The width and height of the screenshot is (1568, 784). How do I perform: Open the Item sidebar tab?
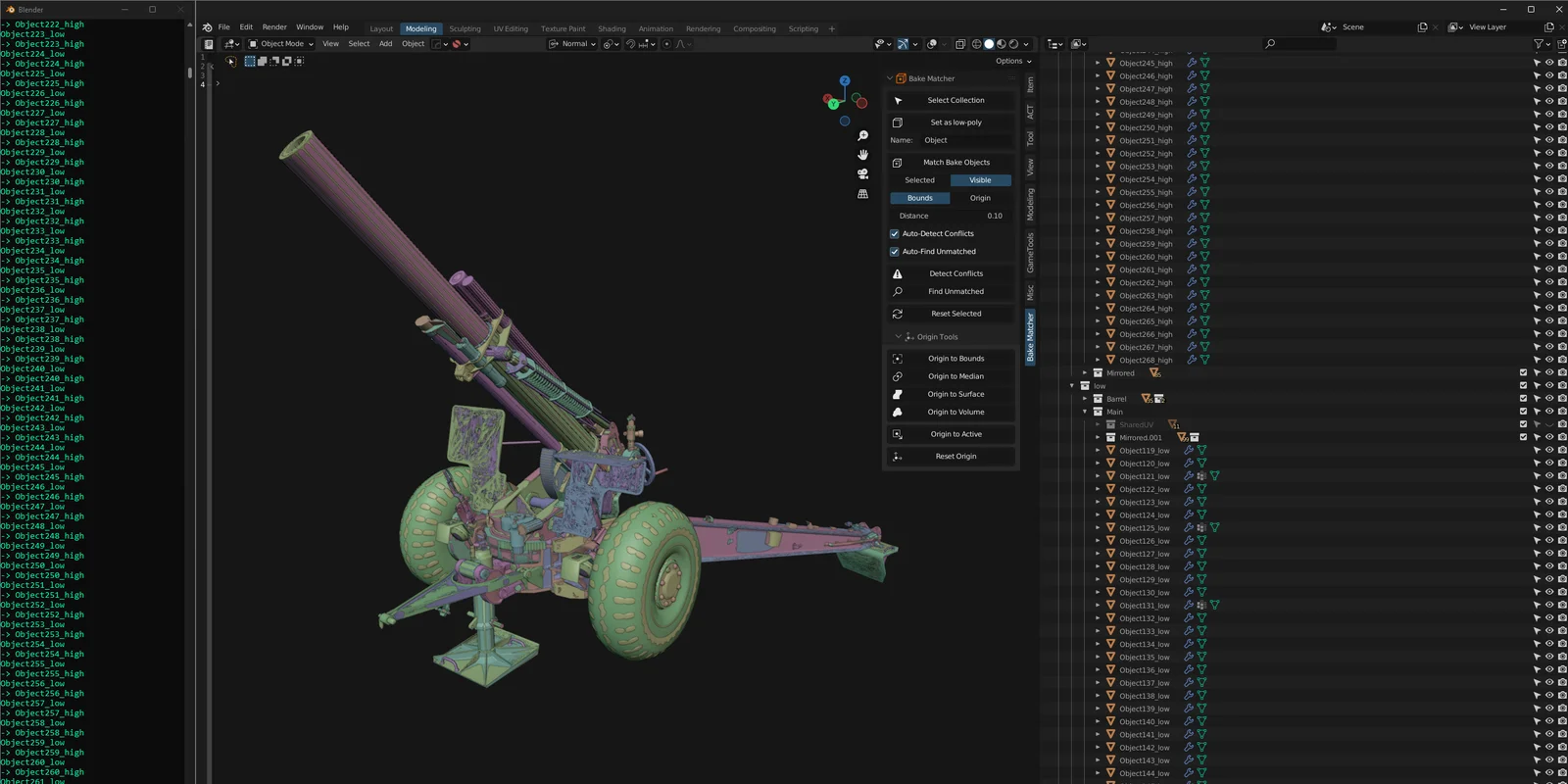coord(1030,86)
